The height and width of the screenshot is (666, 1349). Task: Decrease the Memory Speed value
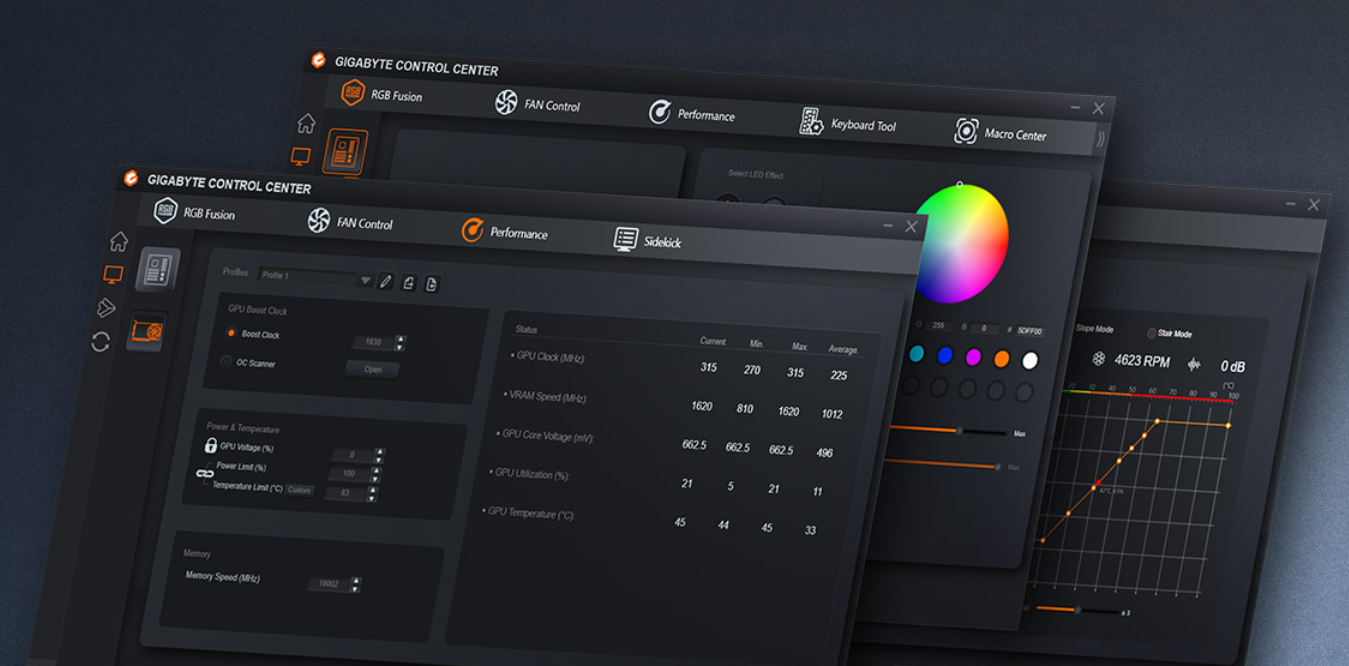click(x=355, y=589)
